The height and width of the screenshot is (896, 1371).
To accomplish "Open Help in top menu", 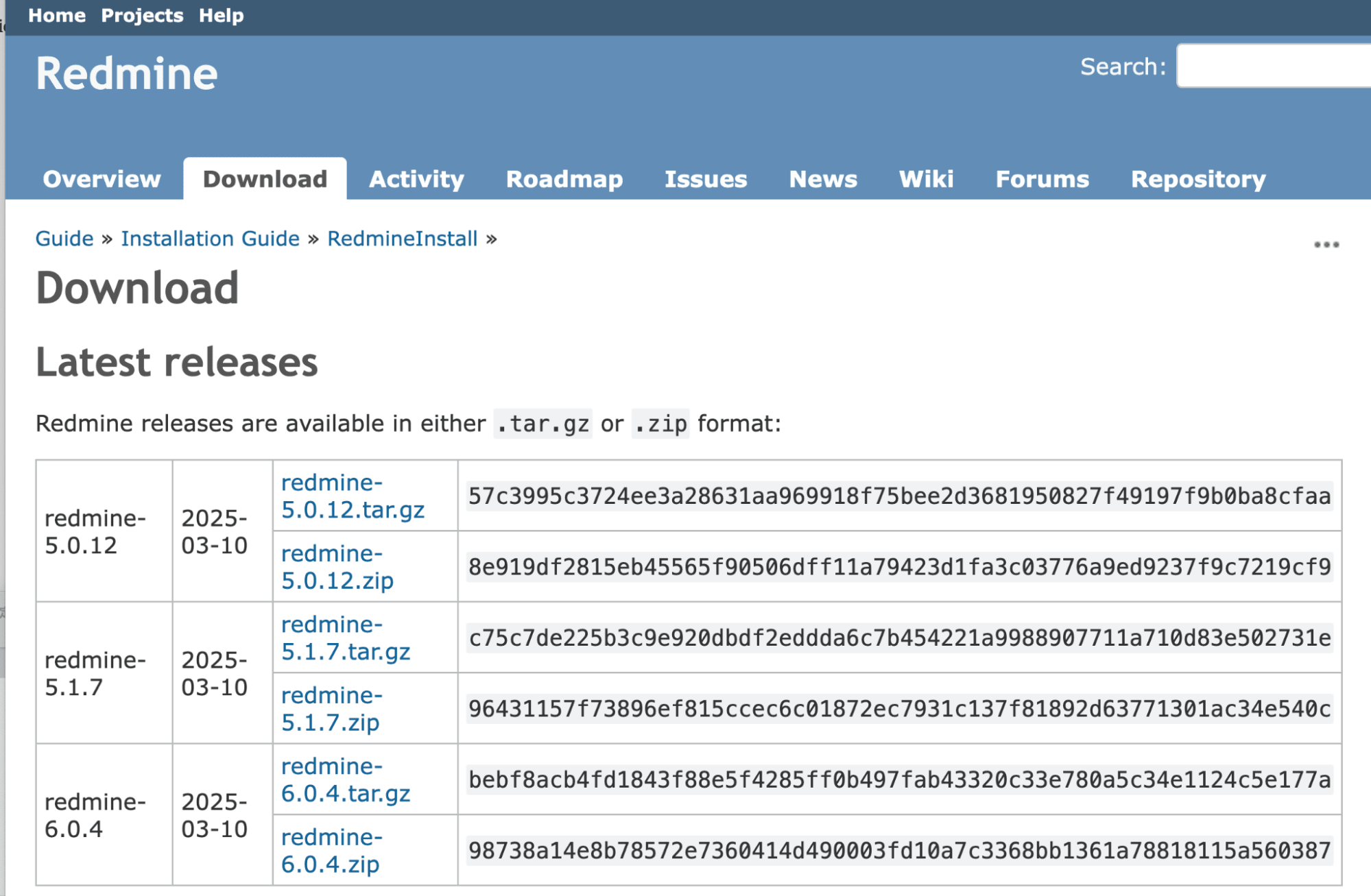I will pos(222,15).
